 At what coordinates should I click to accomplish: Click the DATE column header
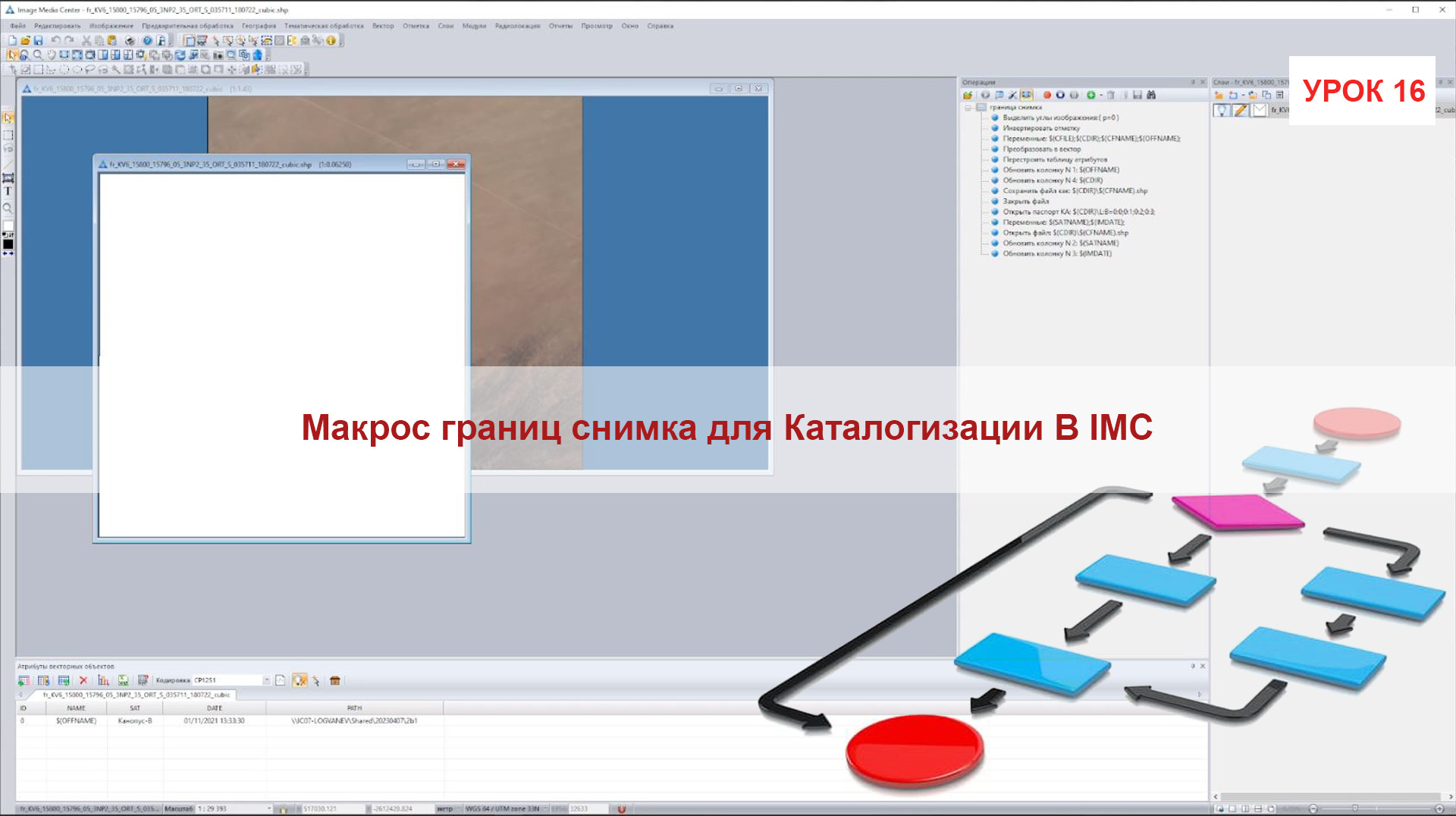click(215, 708)
